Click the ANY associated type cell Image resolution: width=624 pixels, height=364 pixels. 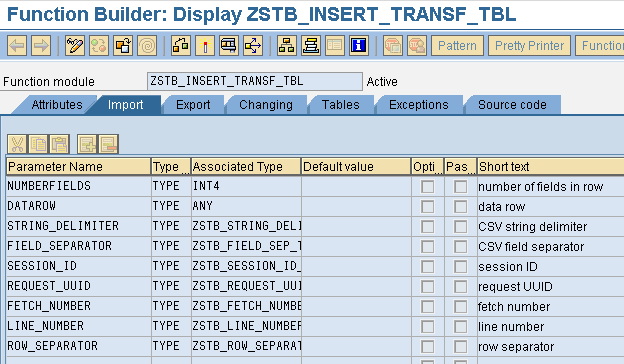(246, 206)
